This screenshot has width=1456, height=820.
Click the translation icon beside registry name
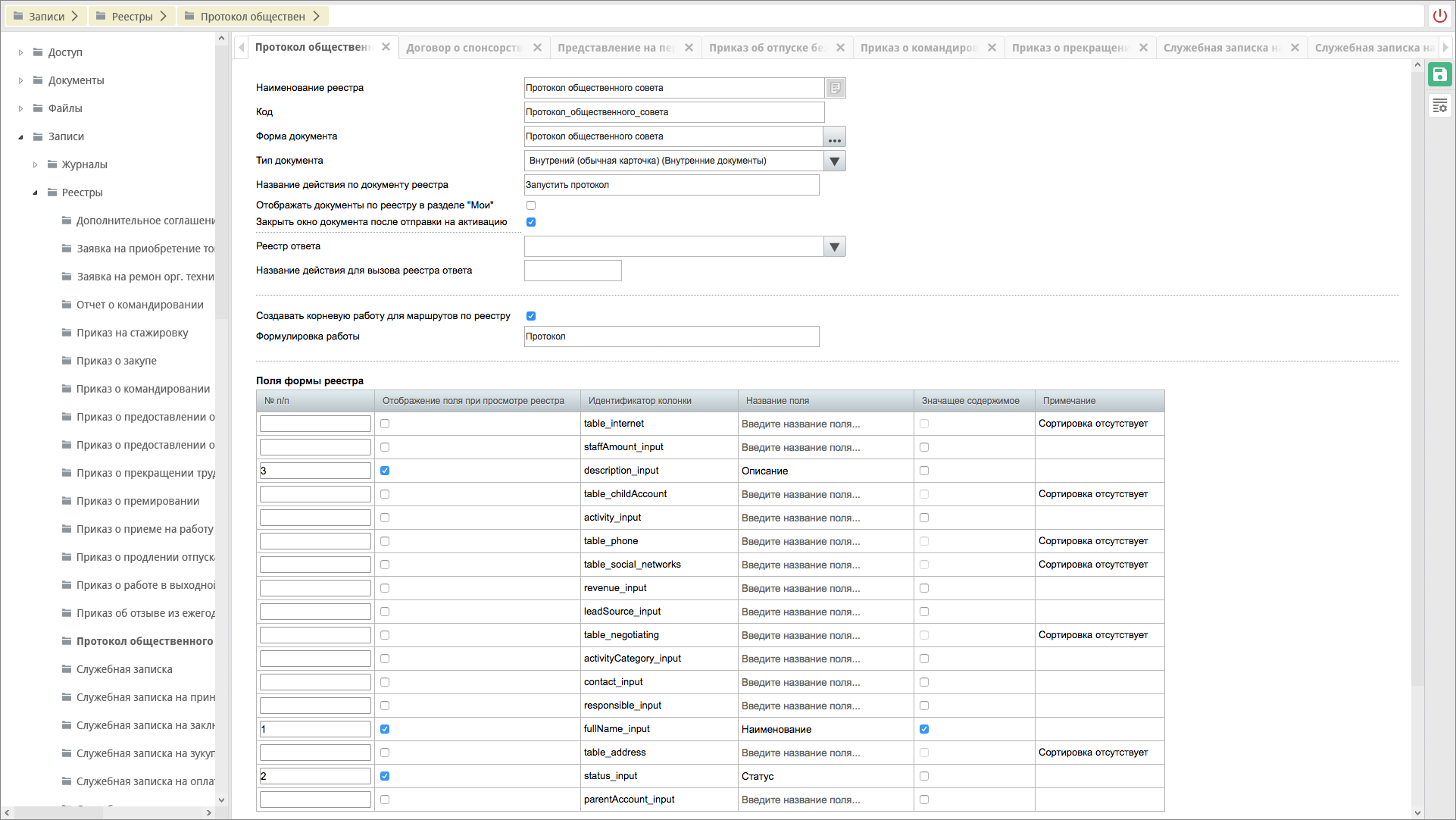click(x=835, y=88)
